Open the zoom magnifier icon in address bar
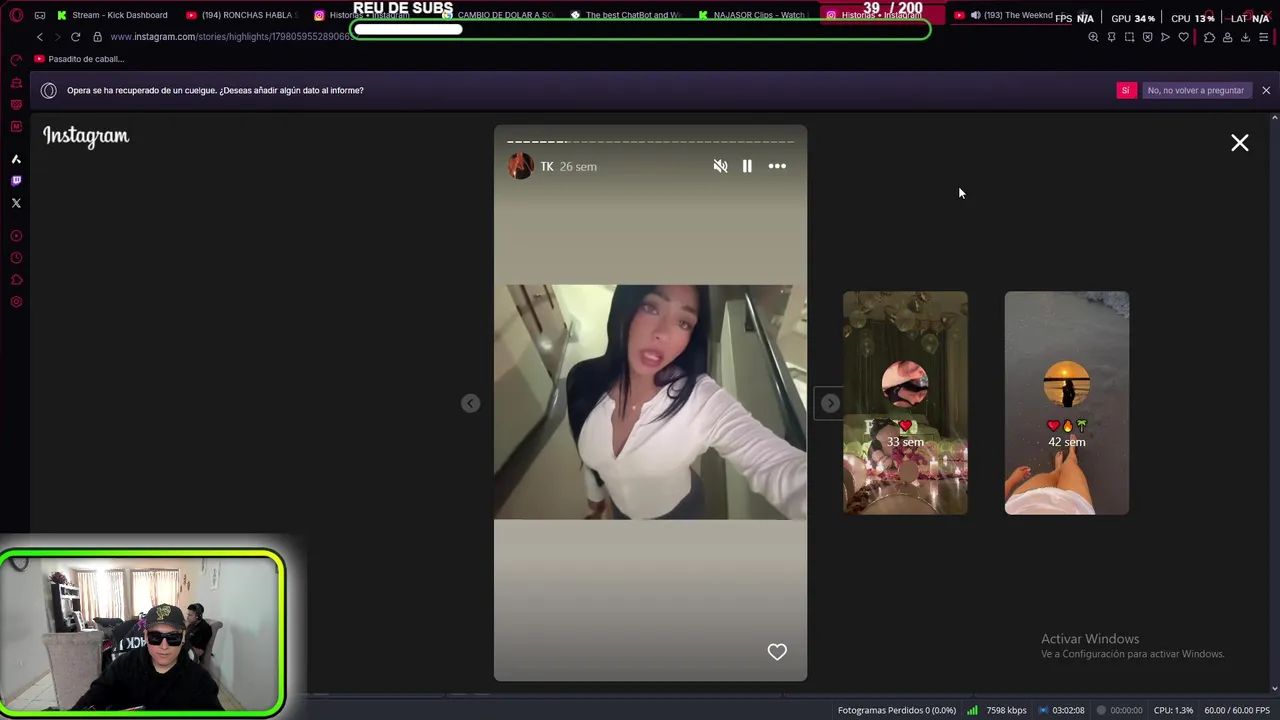This screenshot has width=1280, height=720. (1093, 37)
